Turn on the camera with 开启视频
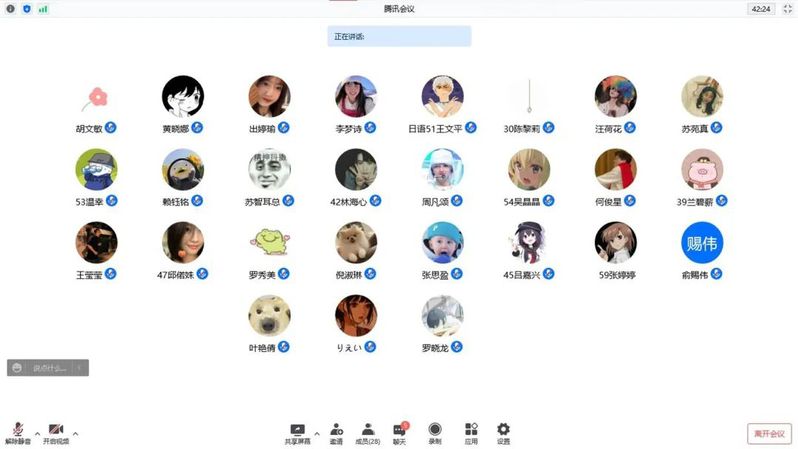The image size is (798, 449). pyautogui.click(x=56, y=434)
